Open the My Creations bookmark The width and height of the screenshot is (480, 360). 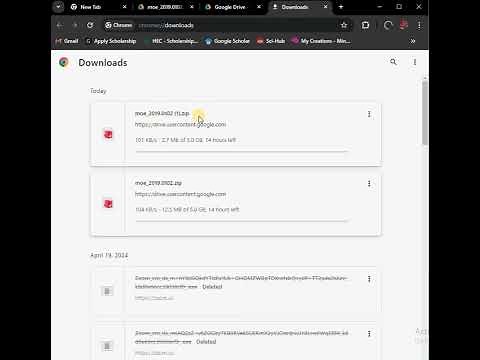[321, 41]
